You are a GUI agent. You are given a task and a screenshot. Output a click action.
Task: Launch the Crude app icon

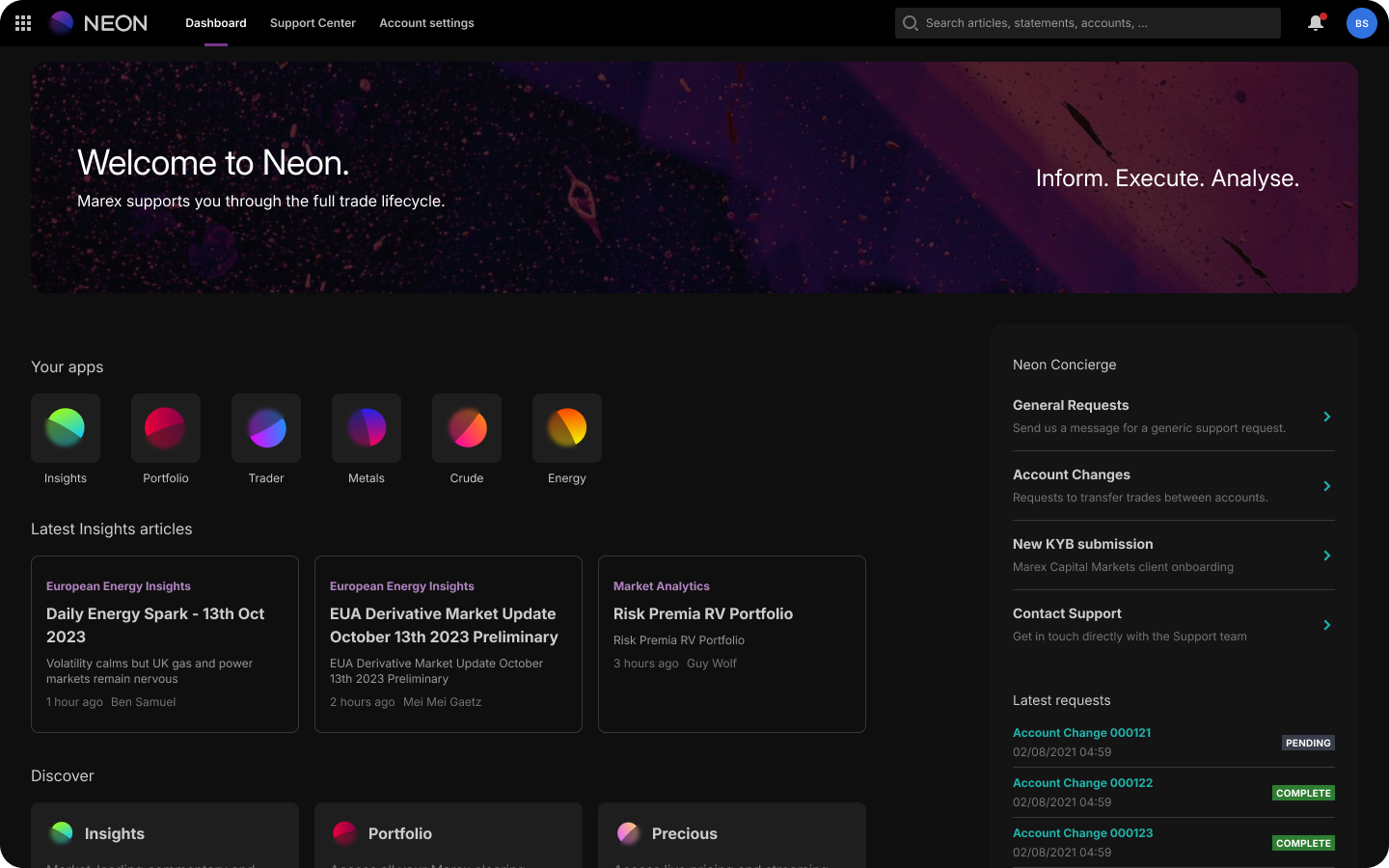point(467,428)
